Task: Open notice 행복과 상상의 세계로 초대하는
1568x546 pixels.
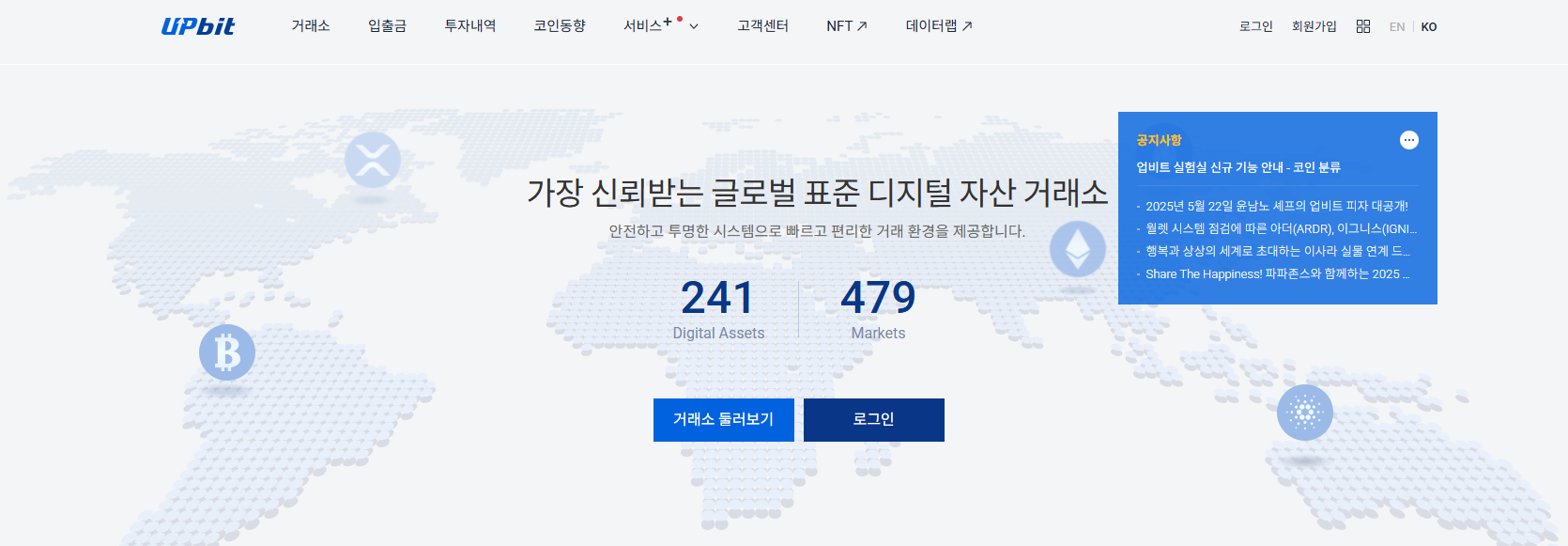Action: [x=1278, y=251]
